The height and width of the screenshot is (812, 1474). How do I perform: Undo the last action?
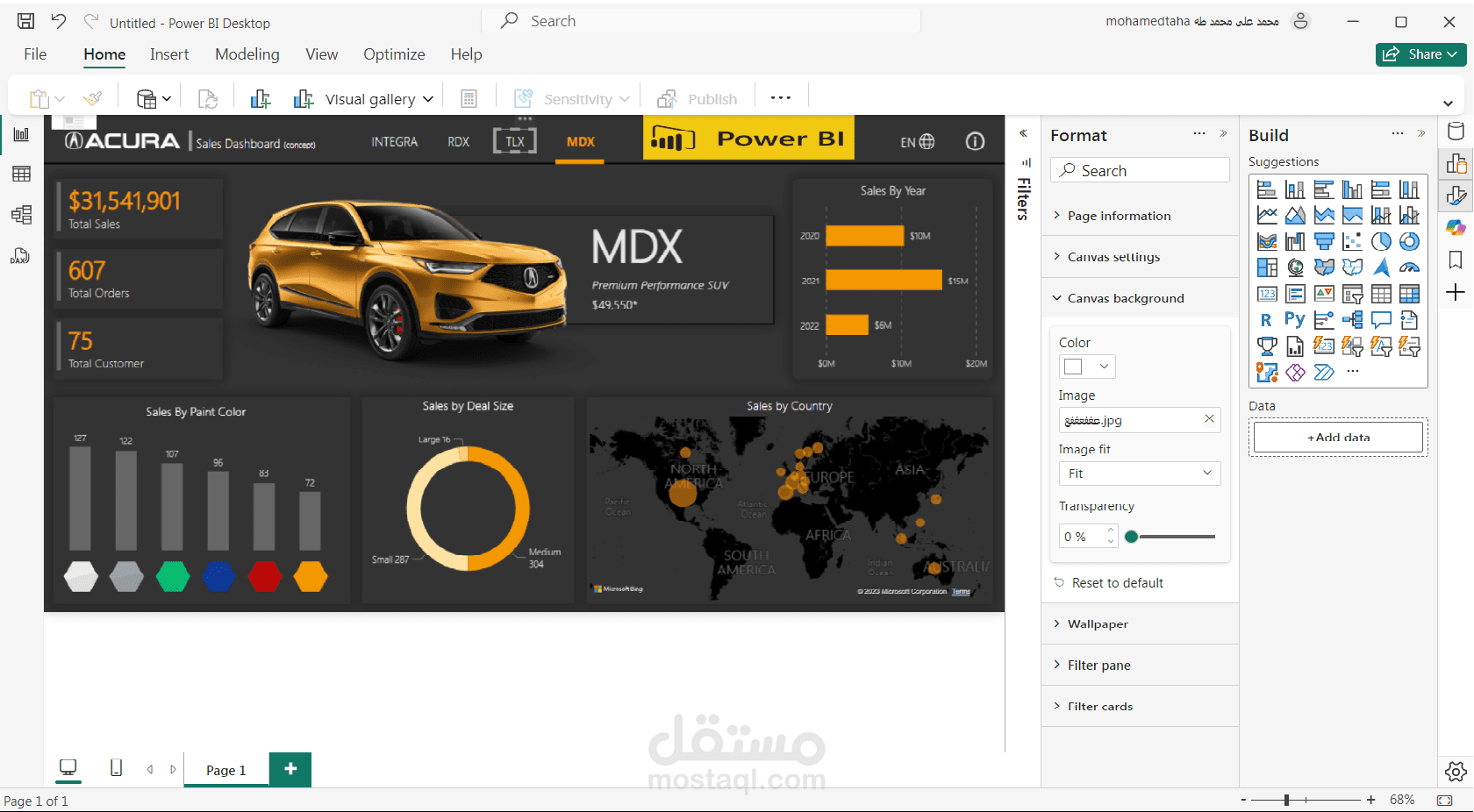(59, 21)
